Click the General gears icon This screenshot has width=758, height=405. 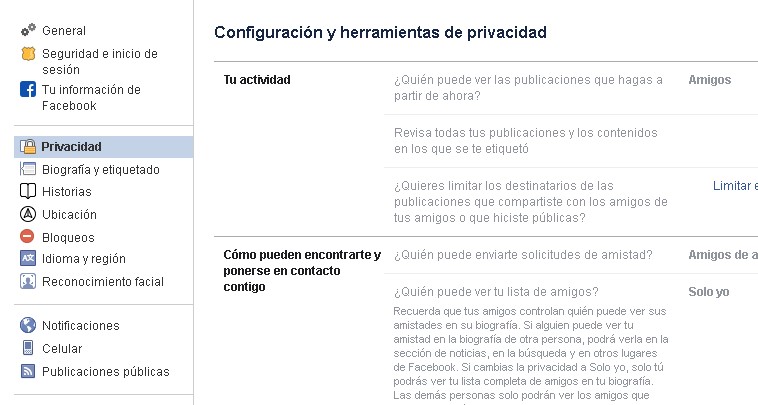coord(28,30)
